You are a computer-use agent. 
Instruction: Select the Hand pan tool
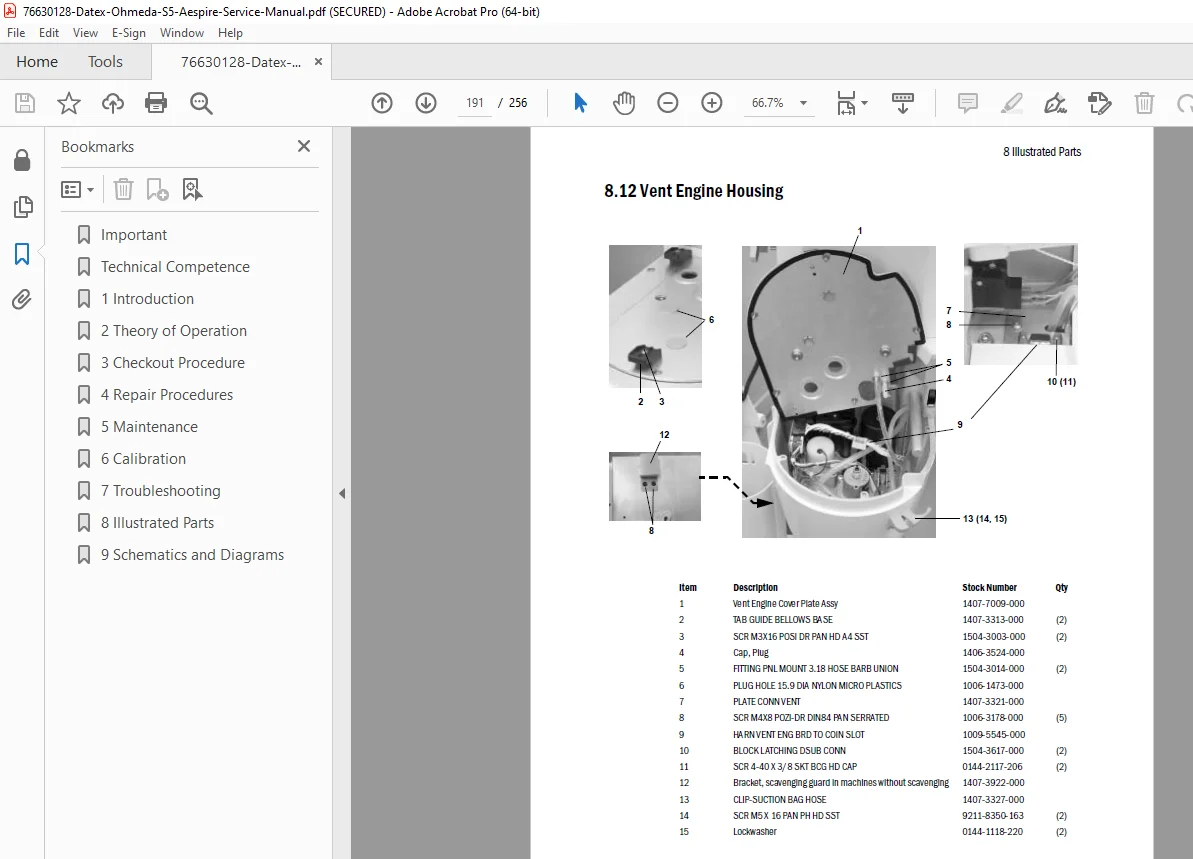click(x=624, y=103)
